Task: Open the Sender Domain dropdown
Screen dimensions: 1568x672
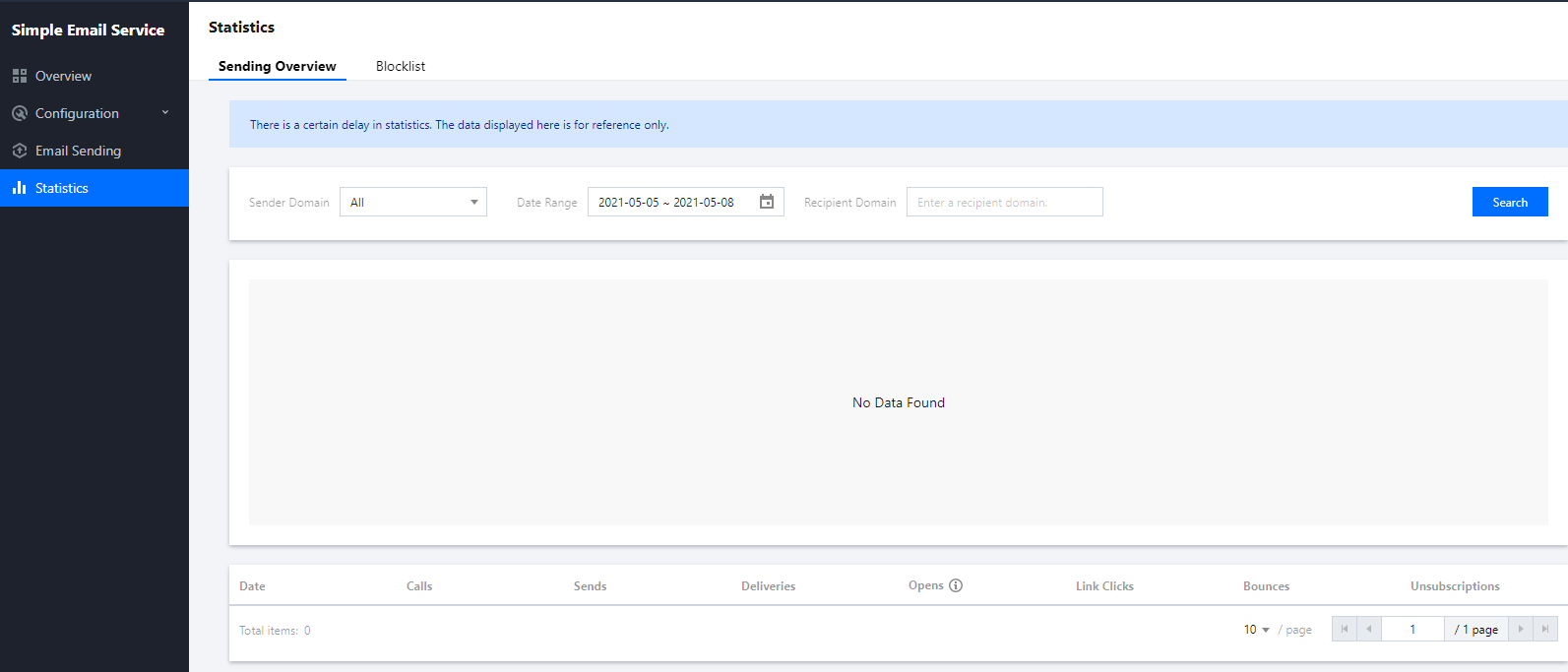Action: (x=413, y=202)
